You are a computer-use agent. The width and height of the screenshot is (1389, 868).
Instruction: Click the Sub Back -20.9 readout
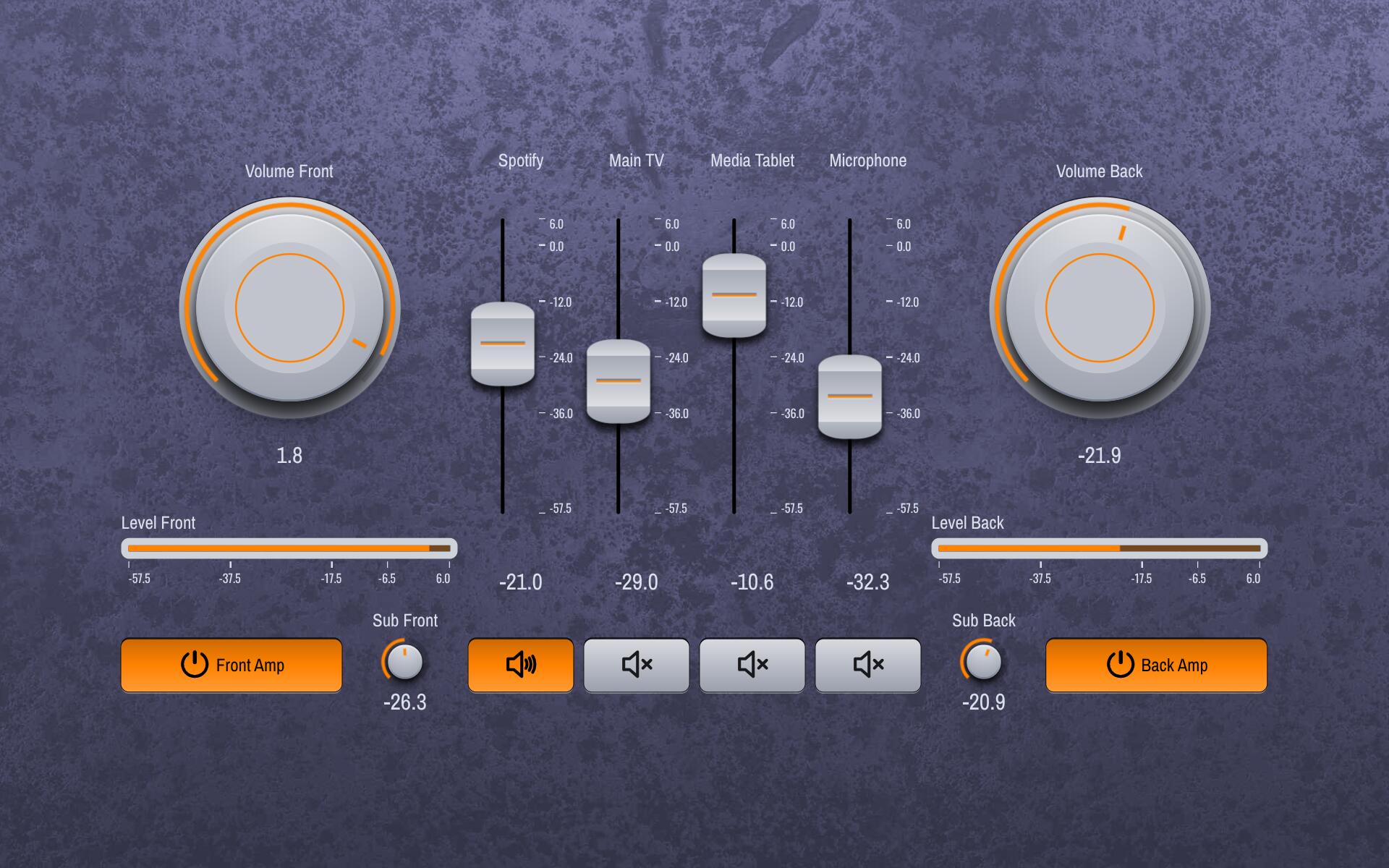click(x=983, y=702)
